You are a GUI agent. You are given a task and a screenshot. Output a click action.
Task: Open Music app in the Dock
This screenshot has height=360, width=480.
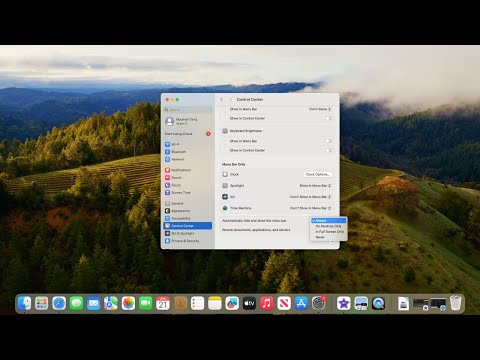(267, 303)
